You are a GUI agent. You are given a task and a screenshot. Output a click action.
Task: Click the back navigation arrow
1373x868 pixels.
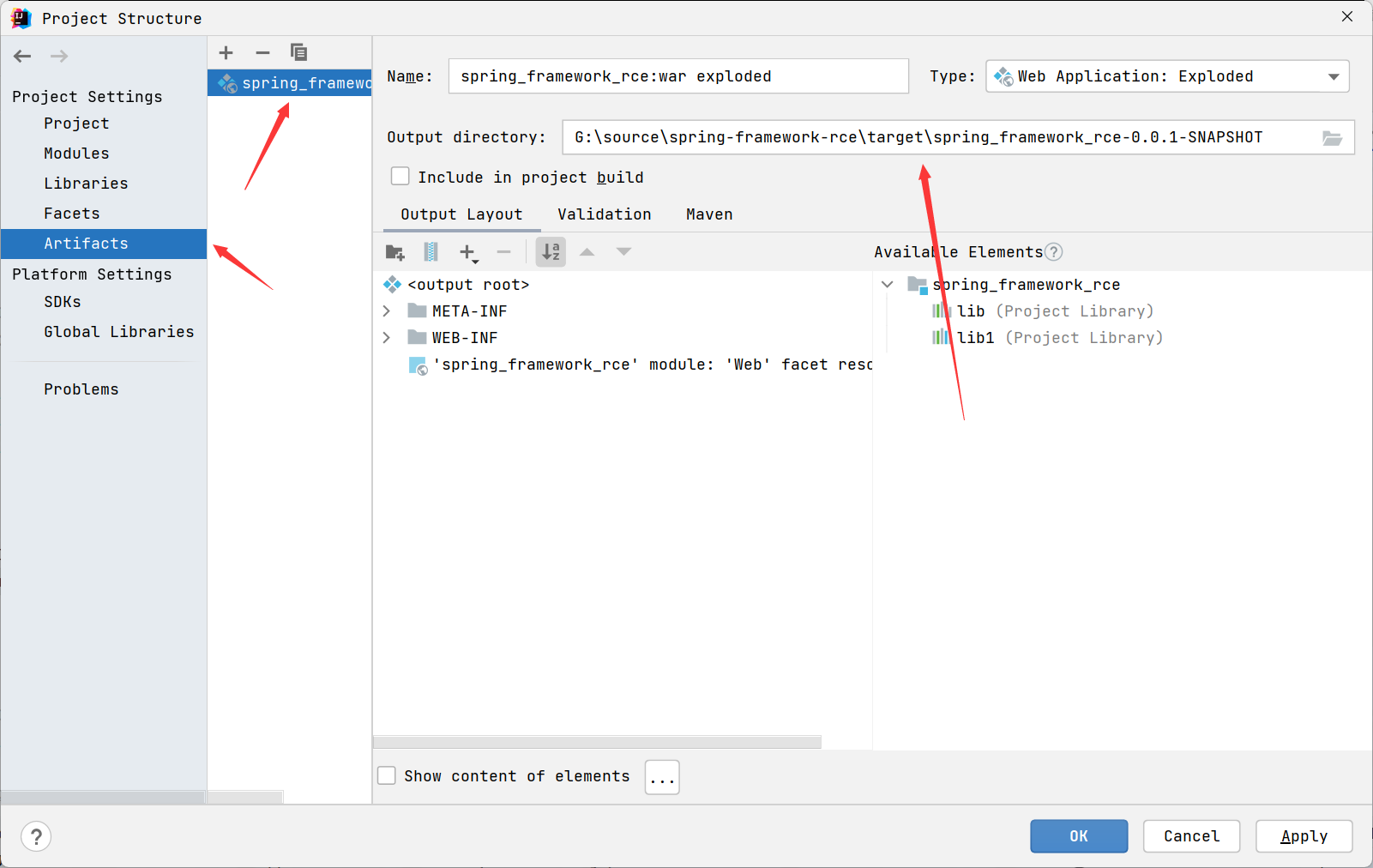point(23,57)
